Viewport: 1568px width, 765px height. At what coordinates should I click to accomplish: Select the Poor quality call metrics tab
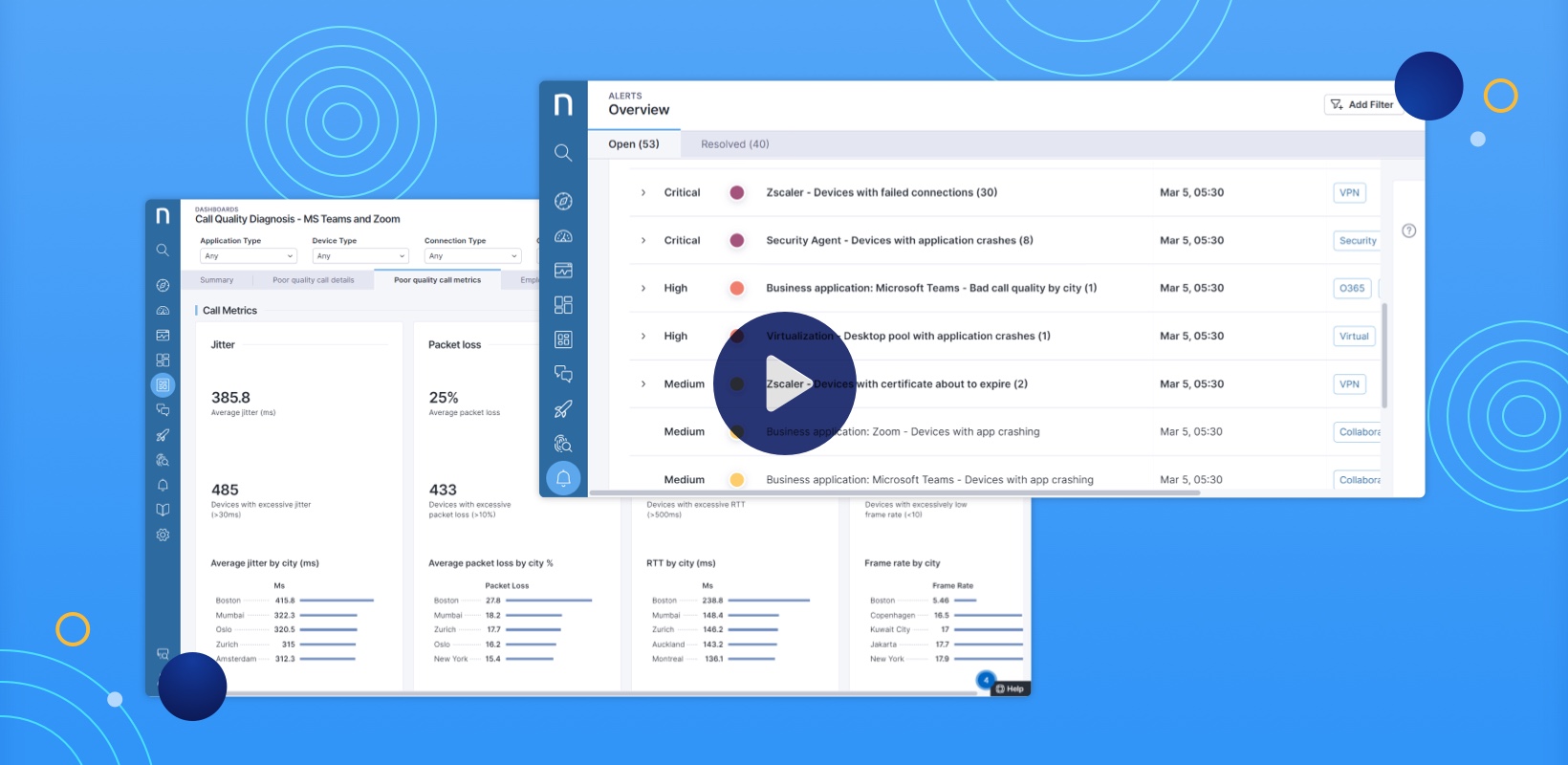pos(438,280)
